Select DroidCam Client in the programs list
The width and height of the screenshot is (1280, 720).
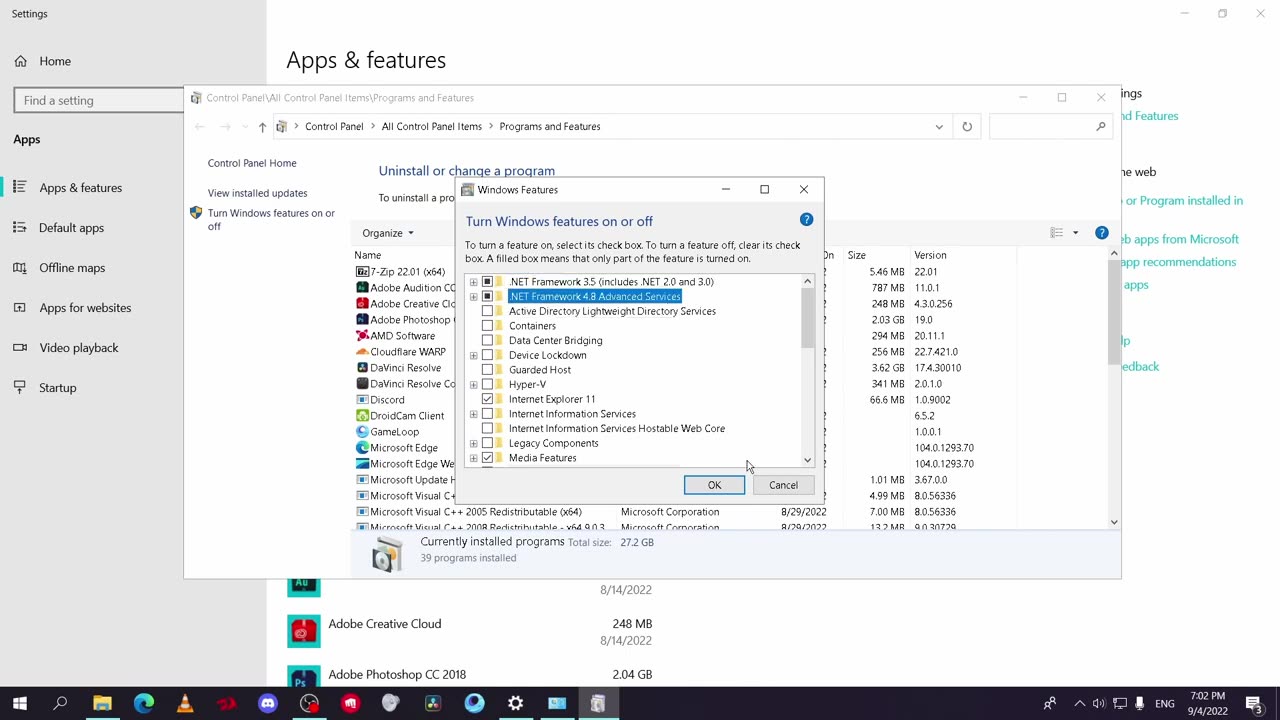coord(405,416)
